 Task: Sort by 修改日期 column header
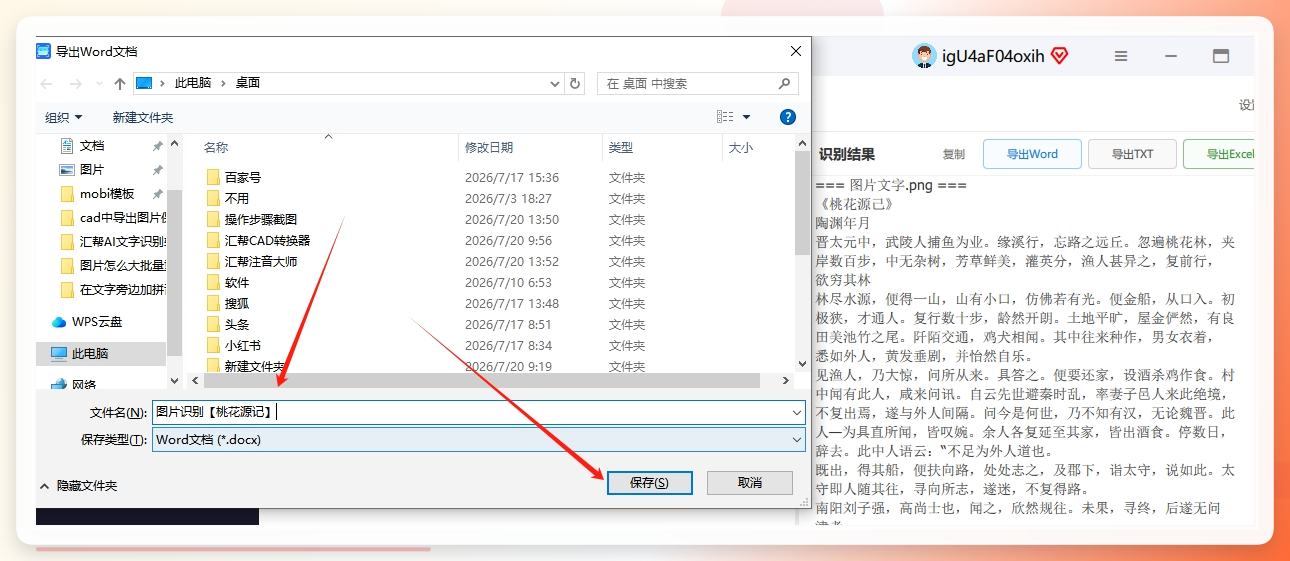[489, 147]
